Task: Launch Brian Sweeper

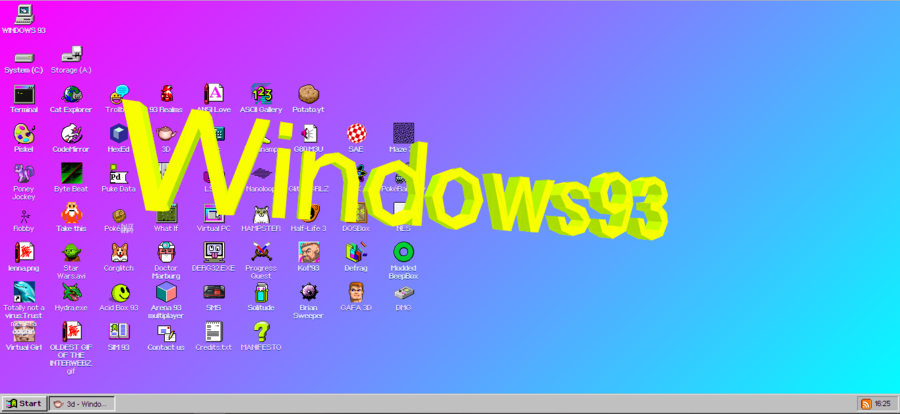Action: (309, 292)
